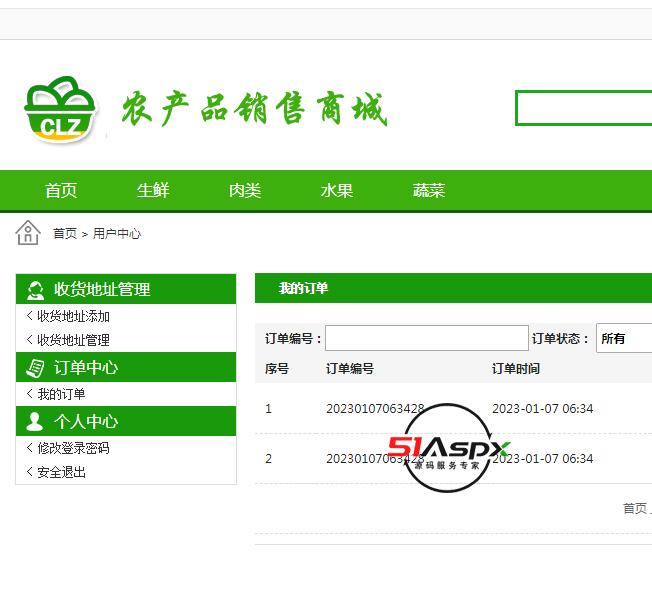This screenshot has width=652, height=600.
Task: Click order time in row 1
Action: (x=543, y=409)
